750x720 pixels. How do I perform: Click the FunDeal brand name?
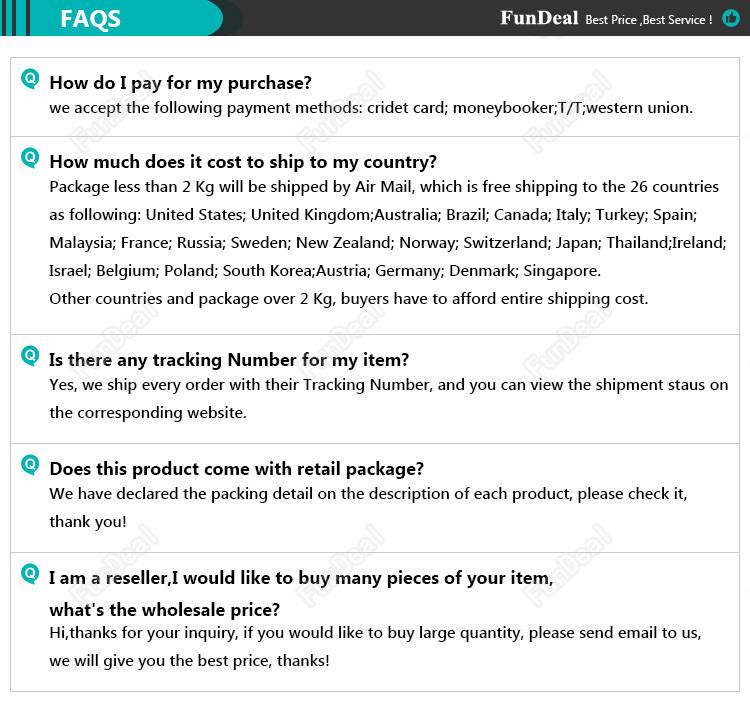pyautogui.click(x=538, y=18)
